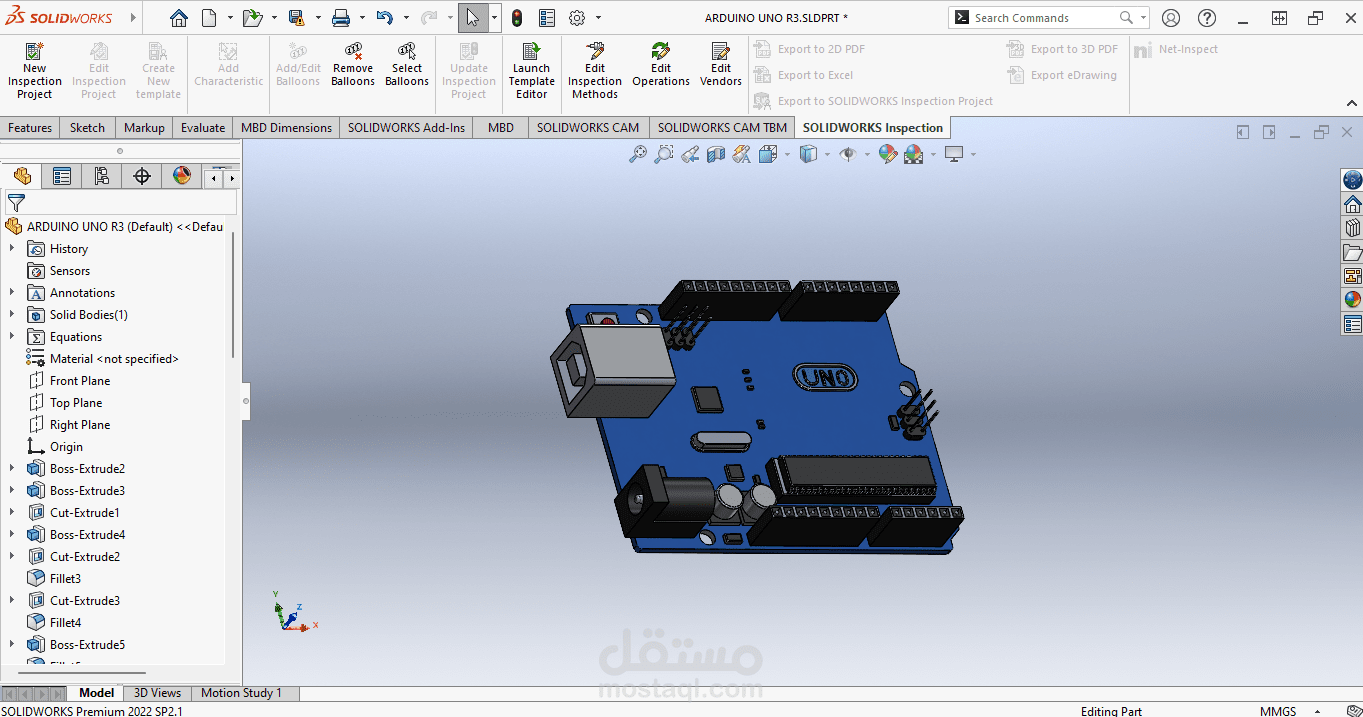Viewport: 1363px width, 717px height.
Task: Click the Undo icon
Action: click(385, 18)
